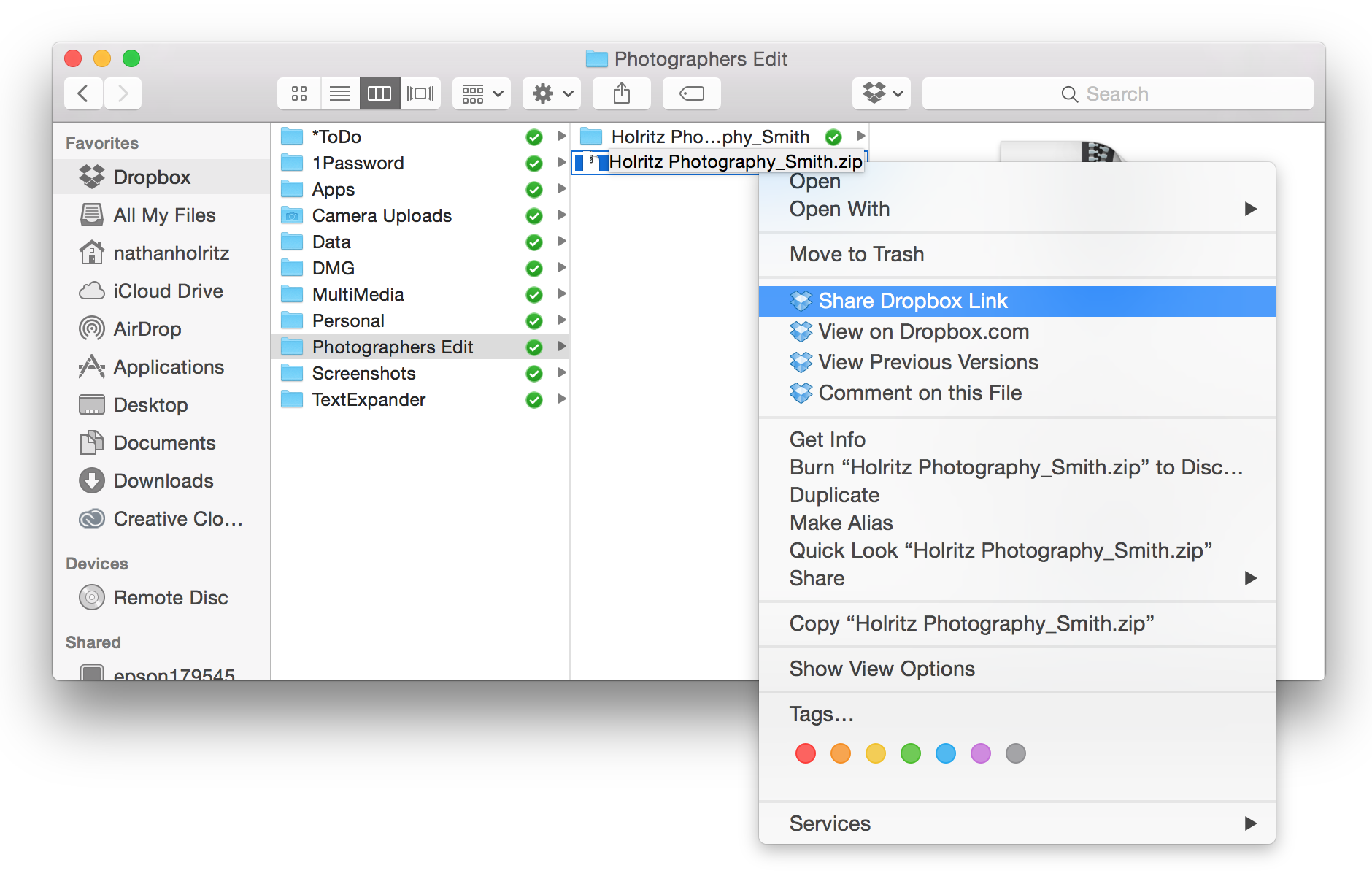Open Downloads in sidebar
Viewport: 1372px width, 884px height.
pos(162,480)
